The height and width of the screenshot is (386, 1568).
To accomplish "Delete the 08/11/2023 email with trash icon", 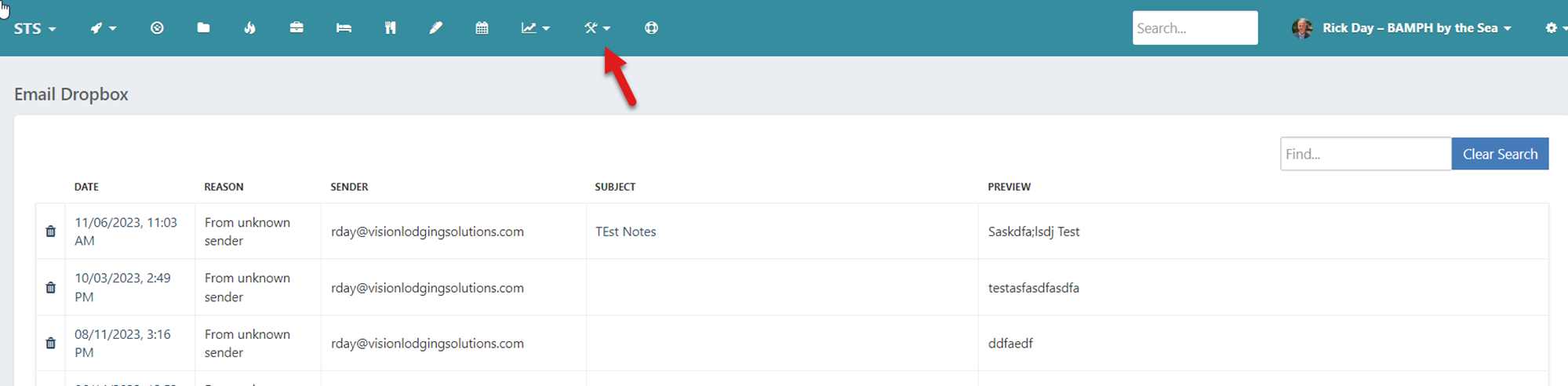I will [x=50, y=344].
